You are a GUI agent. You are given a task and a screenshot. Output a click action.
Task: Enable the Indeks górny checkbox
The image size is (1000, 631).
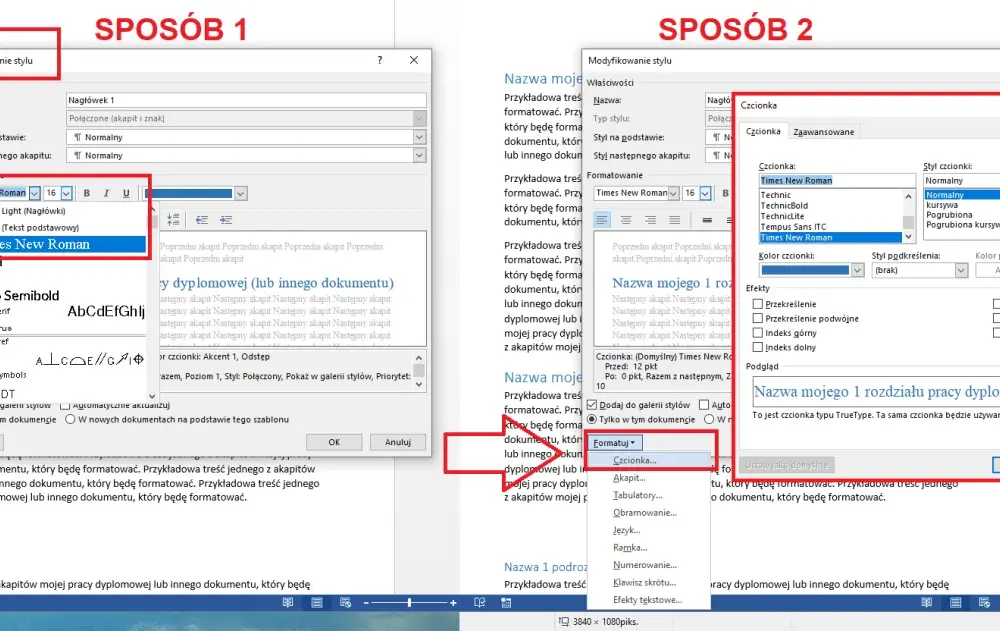tap(758, 333)
